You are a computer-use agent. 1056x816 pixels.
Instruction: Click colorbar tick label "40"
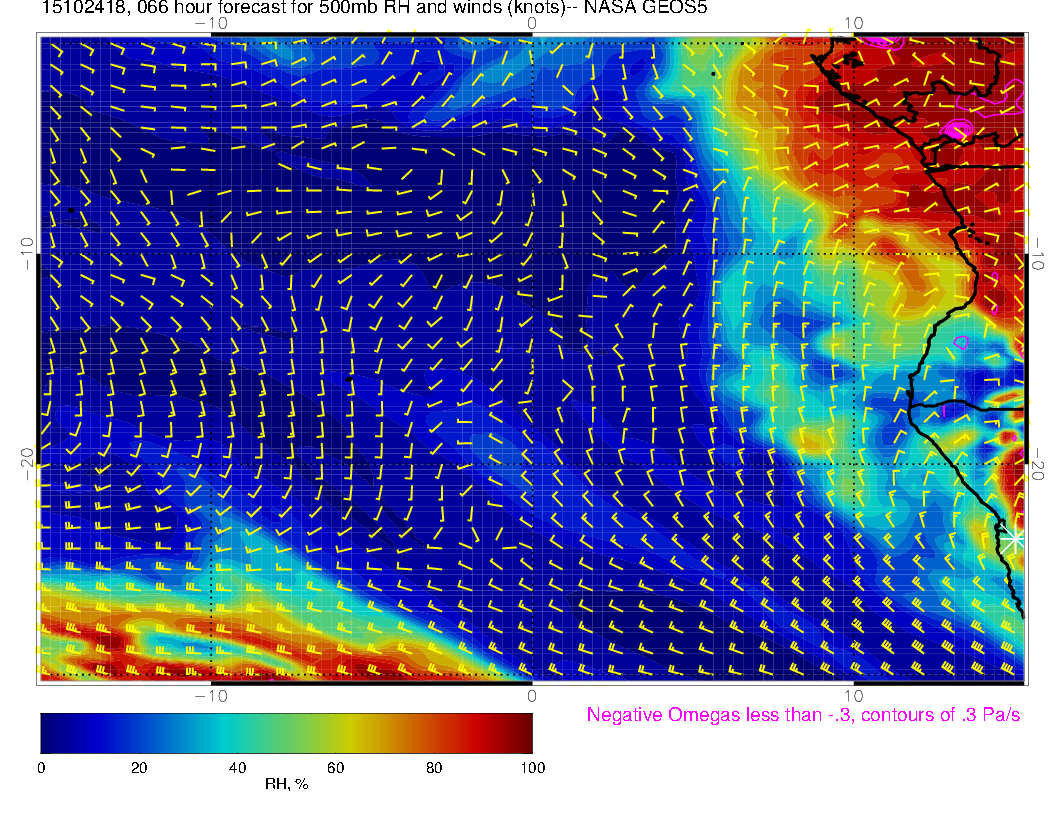click(237, 768)
